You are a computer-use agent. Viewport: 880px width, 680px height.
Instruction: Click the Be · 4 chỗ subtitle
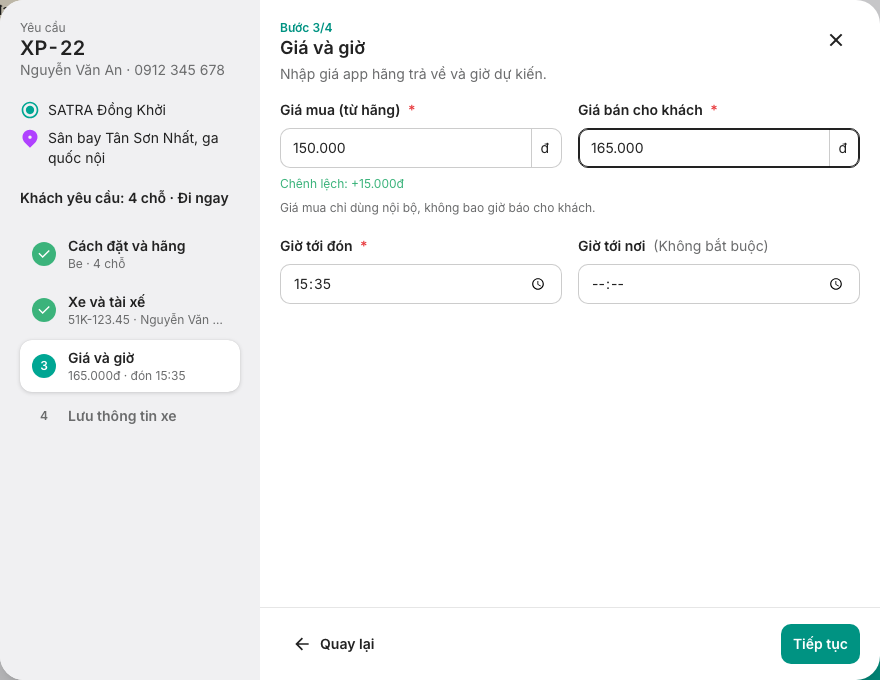[97, 264]
